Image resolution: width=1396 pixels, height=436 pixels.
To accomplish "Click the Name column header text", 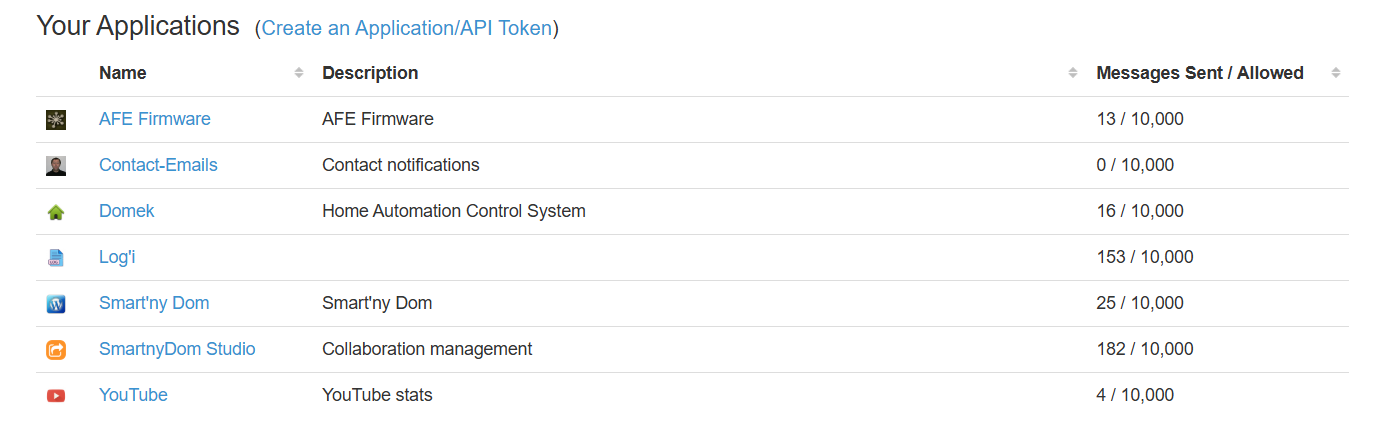I will pos(123,73).
